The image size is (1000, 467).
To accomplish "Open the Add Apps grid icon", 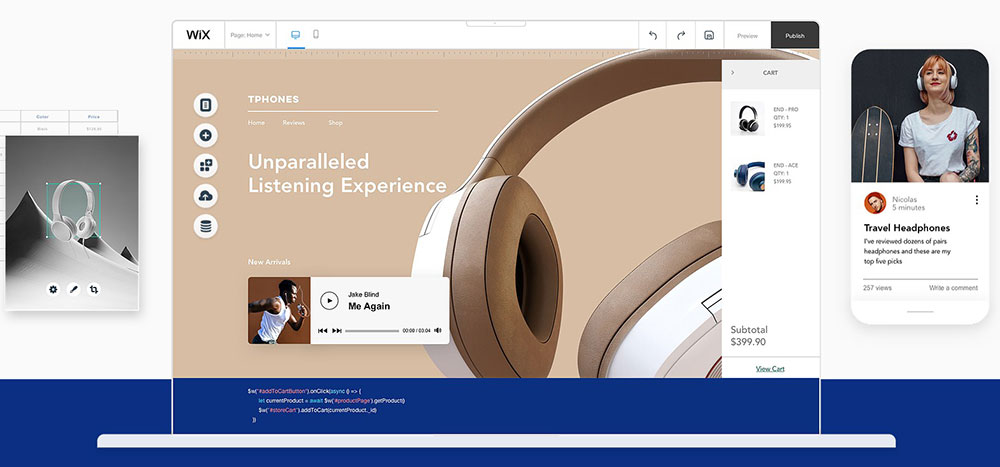I will (206, 165).
